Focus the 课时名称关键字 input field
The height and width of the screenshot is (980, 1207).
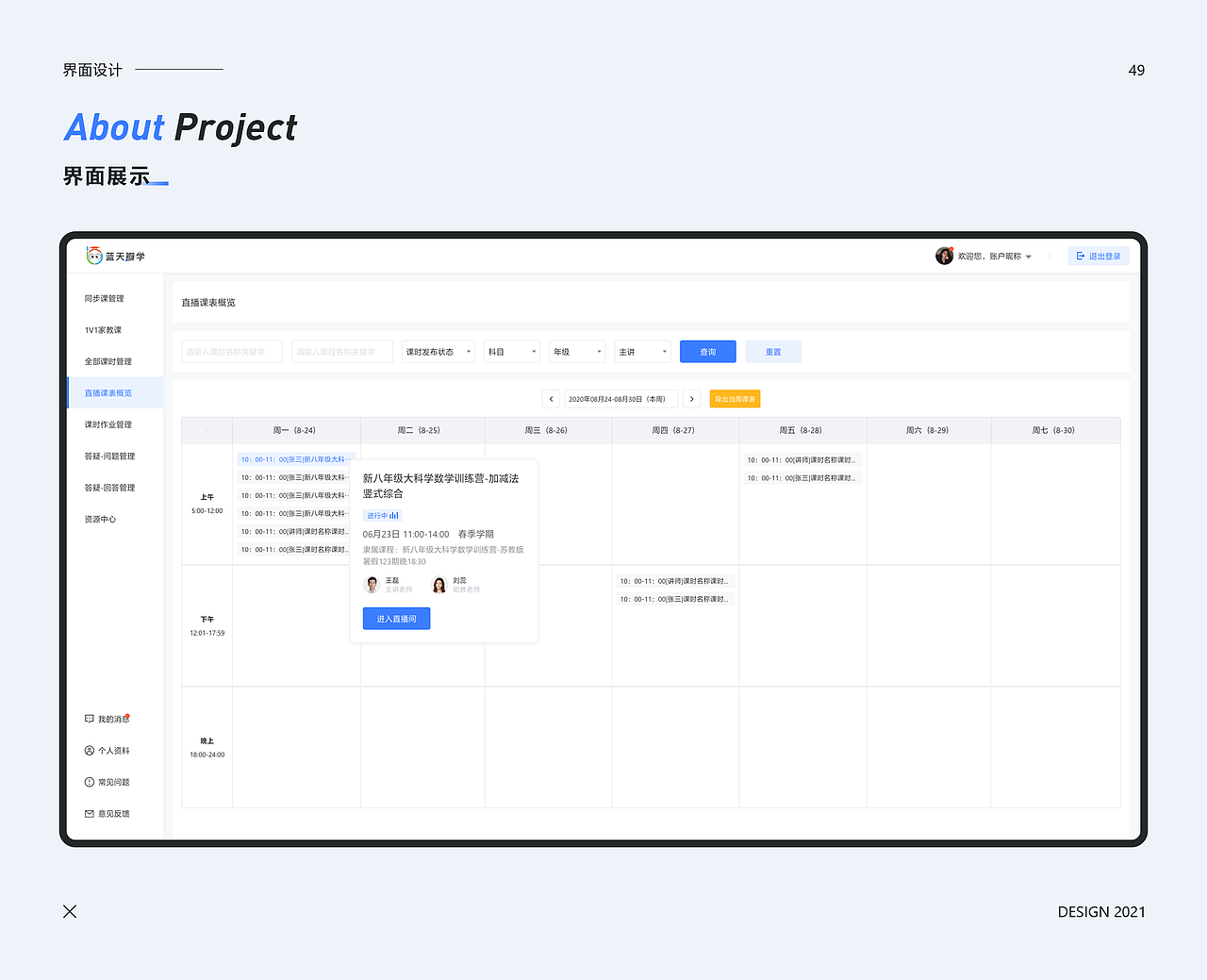[x=232, y=352]
